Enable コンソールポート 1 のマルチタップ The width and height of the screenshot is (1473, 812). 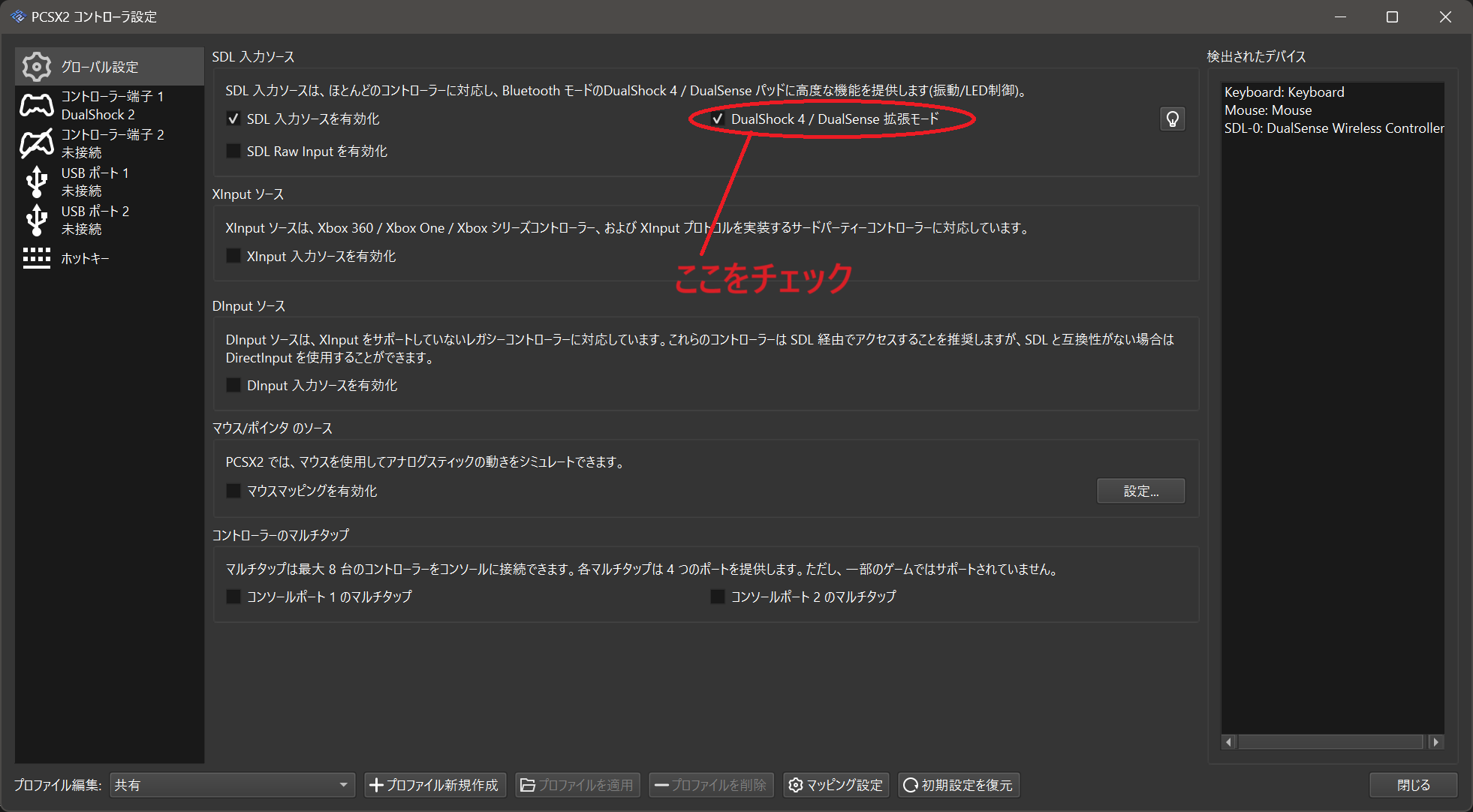233,597
